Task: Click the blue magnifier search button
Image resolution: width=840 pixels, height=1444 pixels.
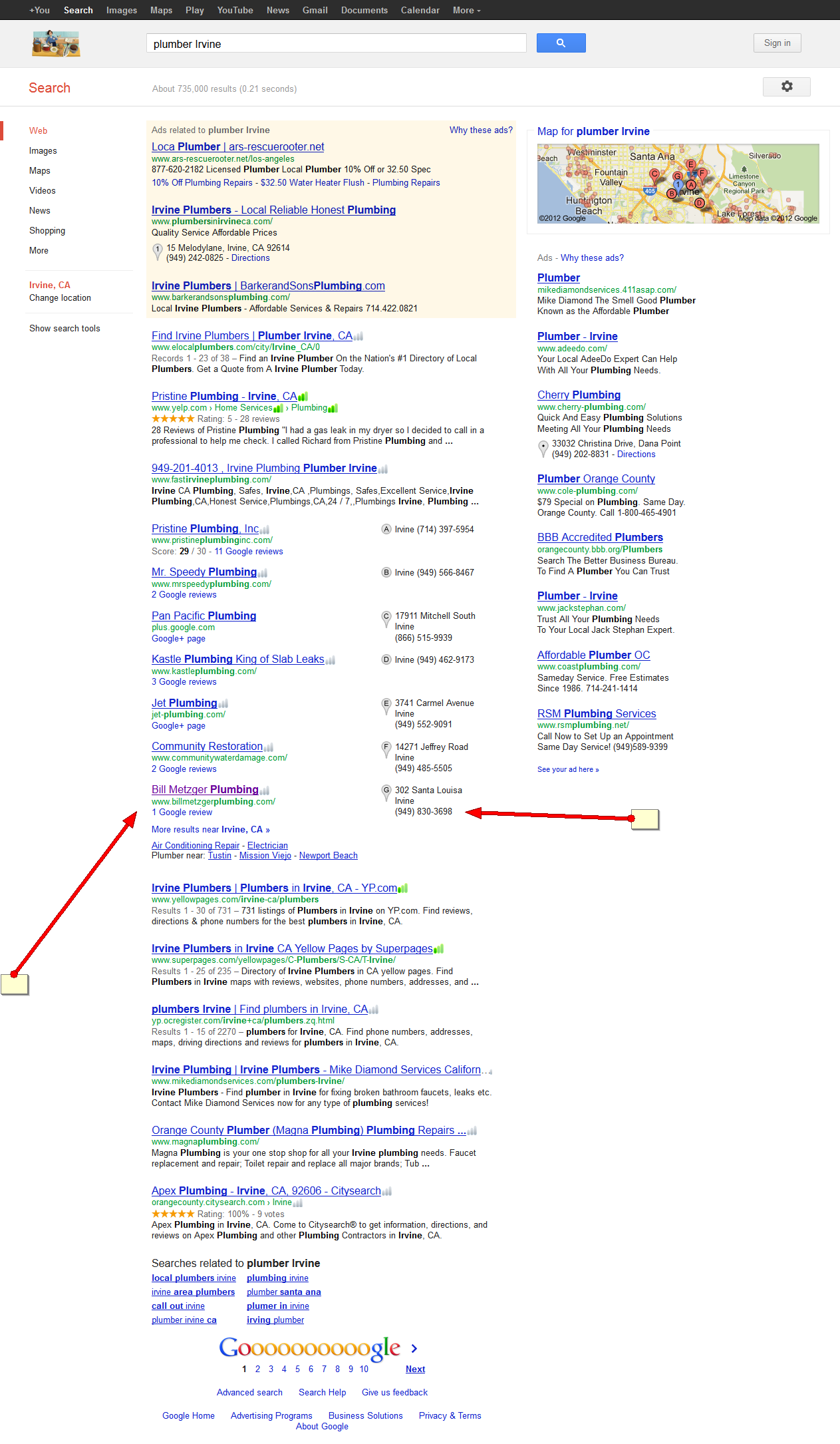Action: coord(561,43)
